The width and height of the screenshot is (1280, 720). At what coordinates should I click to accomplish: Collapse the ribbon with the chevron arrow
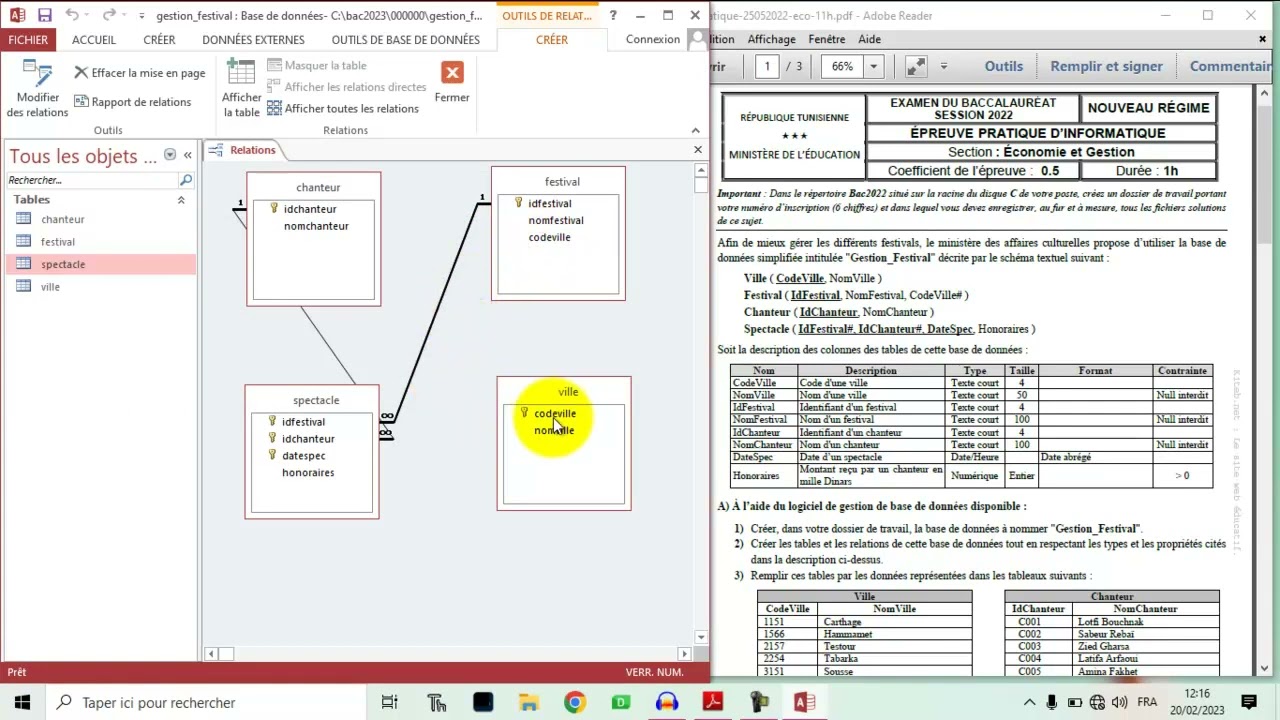(696, 130)
